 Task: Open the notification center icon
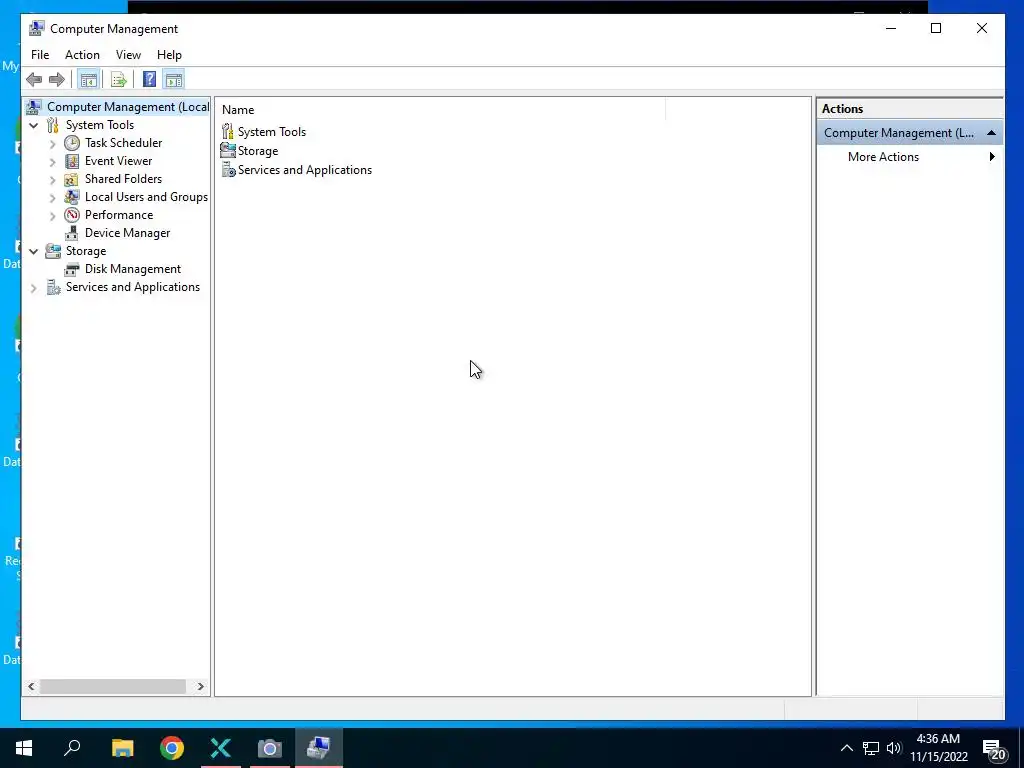pos(993,749)
